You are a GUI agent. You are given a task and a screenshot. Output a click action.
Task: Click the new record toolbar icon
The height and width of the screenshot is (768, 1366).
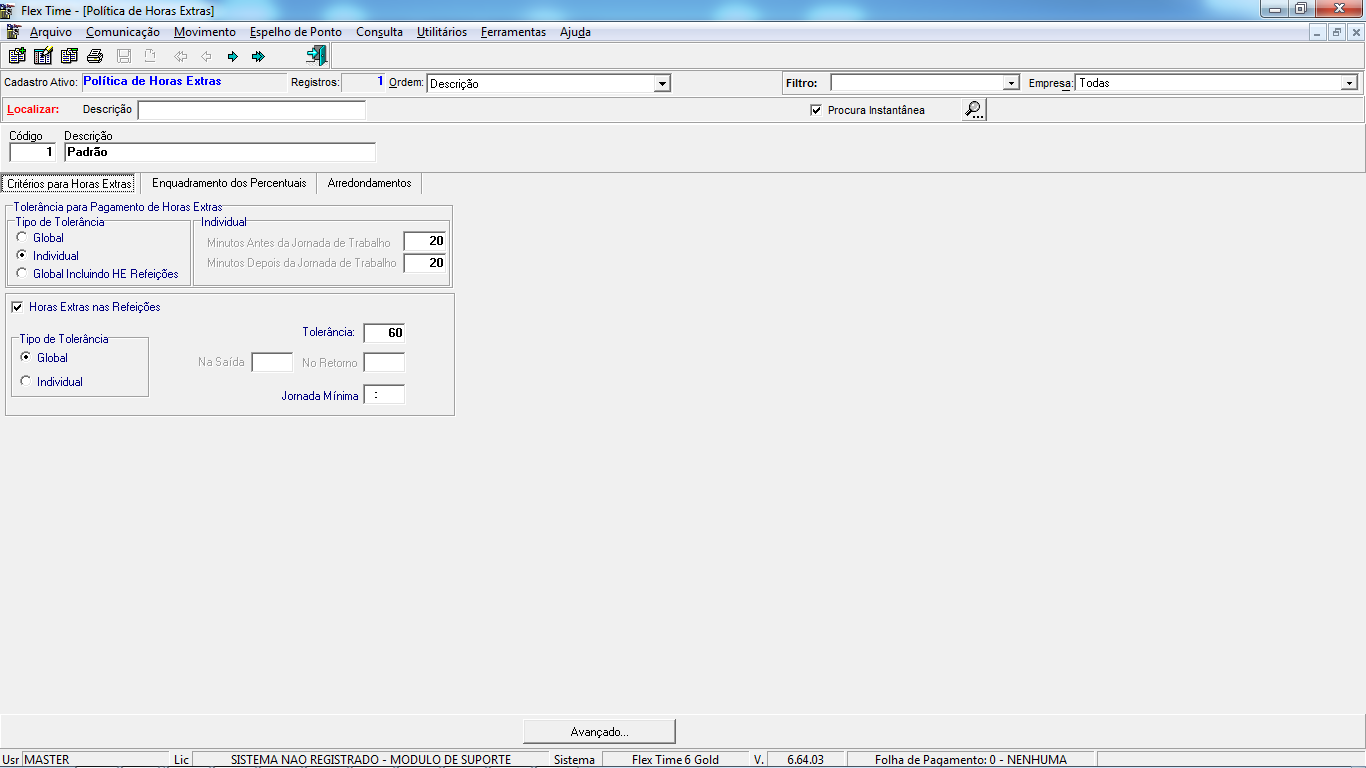17,56
